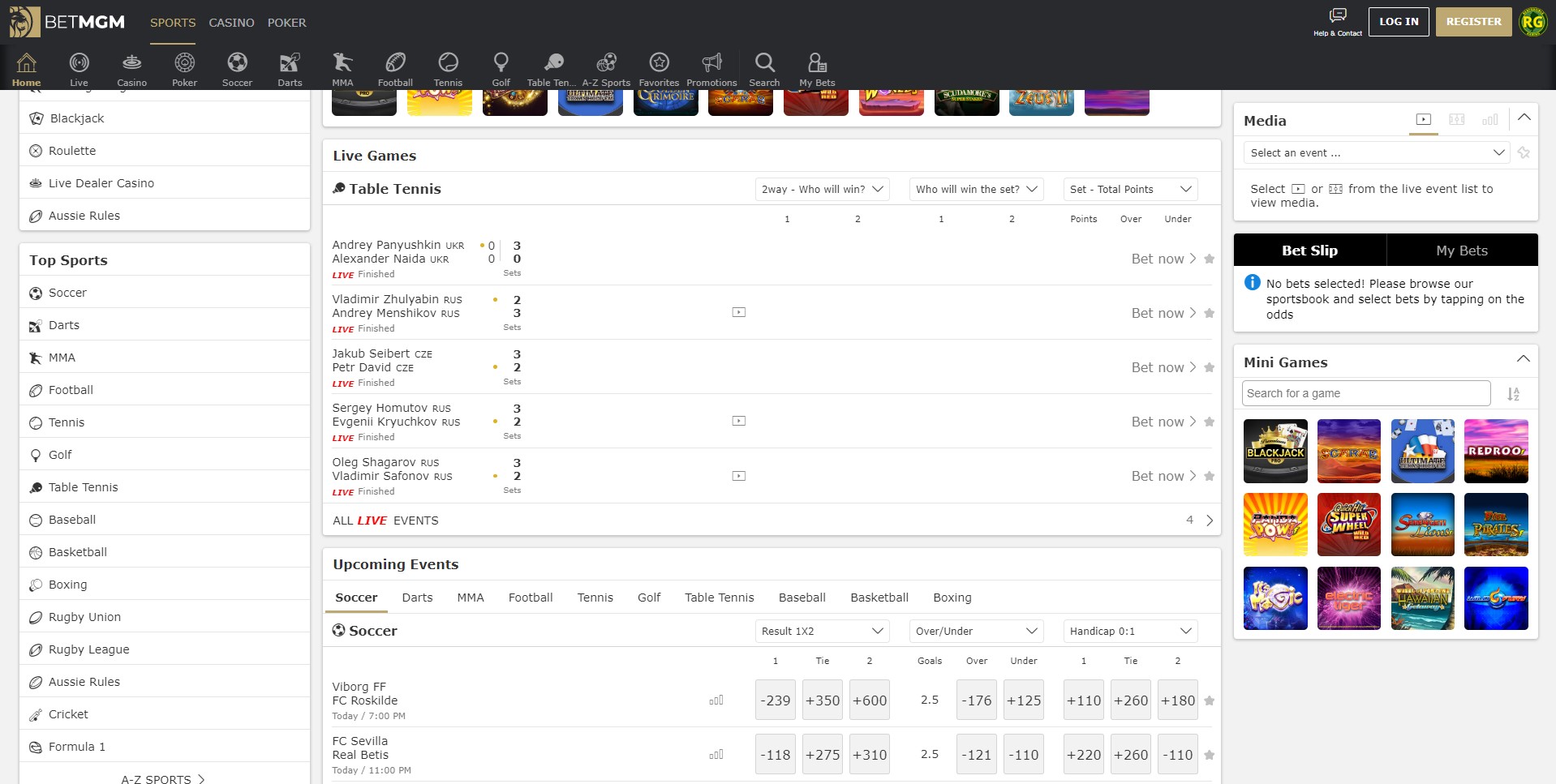
Task: Switch to CASINO top tab
Action: pos(231,23)
